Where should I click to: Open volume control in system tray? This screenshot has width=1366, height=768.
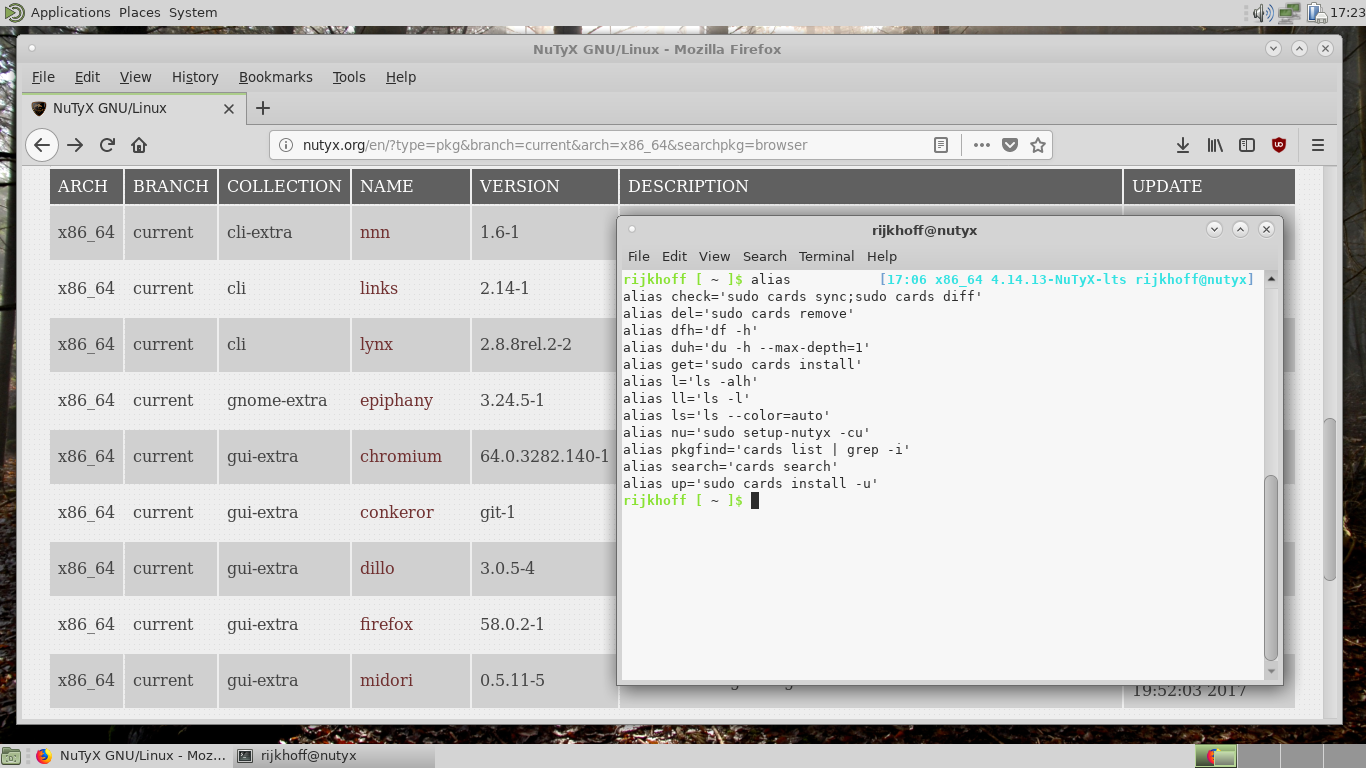pyautogui.click(x=1263, y=13)
